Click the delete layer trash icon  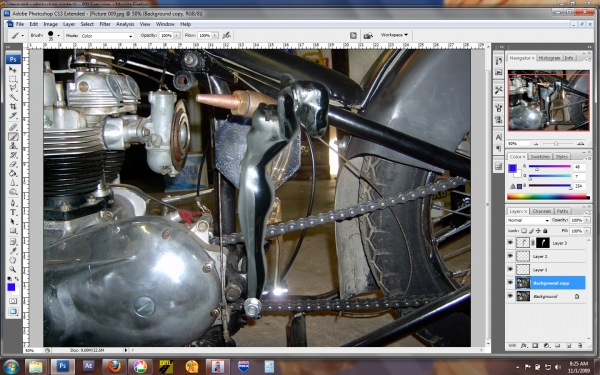(x=580, y=346)
